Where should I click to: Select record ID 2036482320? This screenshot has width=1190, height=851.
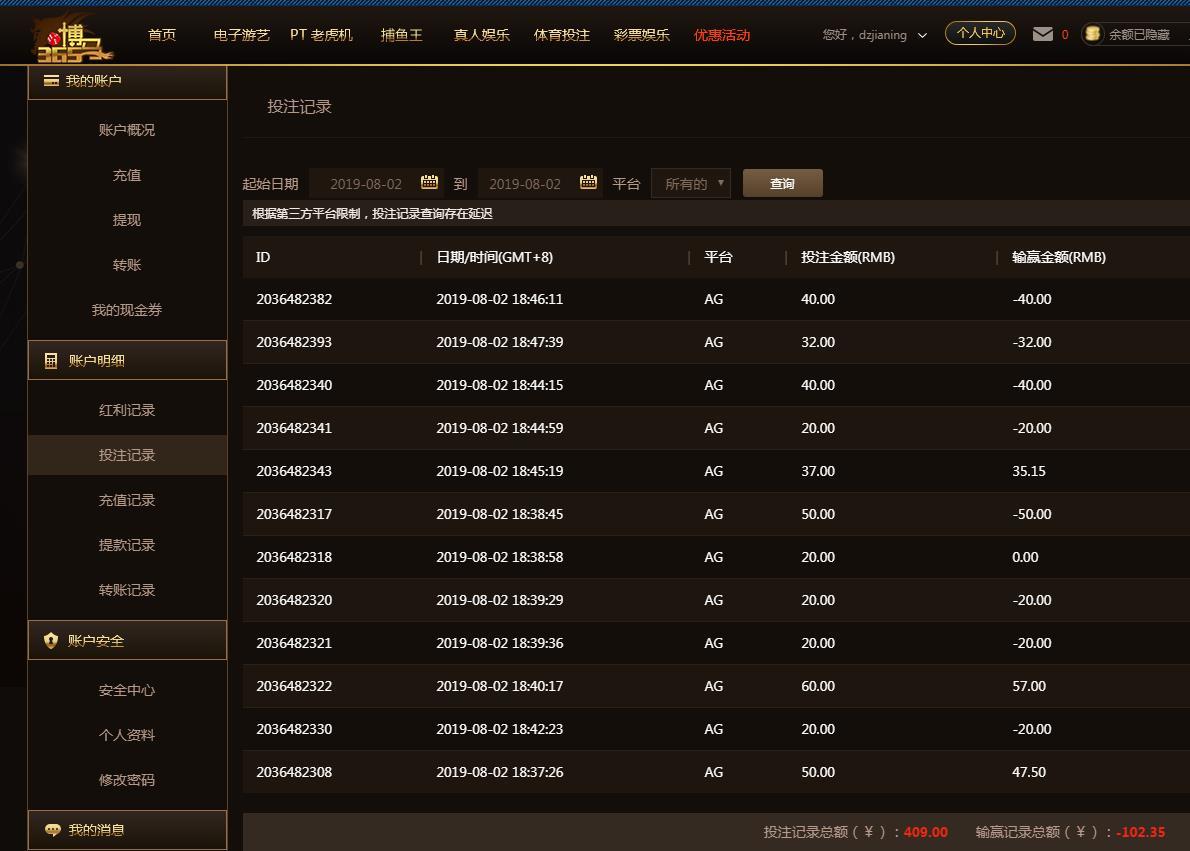(x=294, y=600)
